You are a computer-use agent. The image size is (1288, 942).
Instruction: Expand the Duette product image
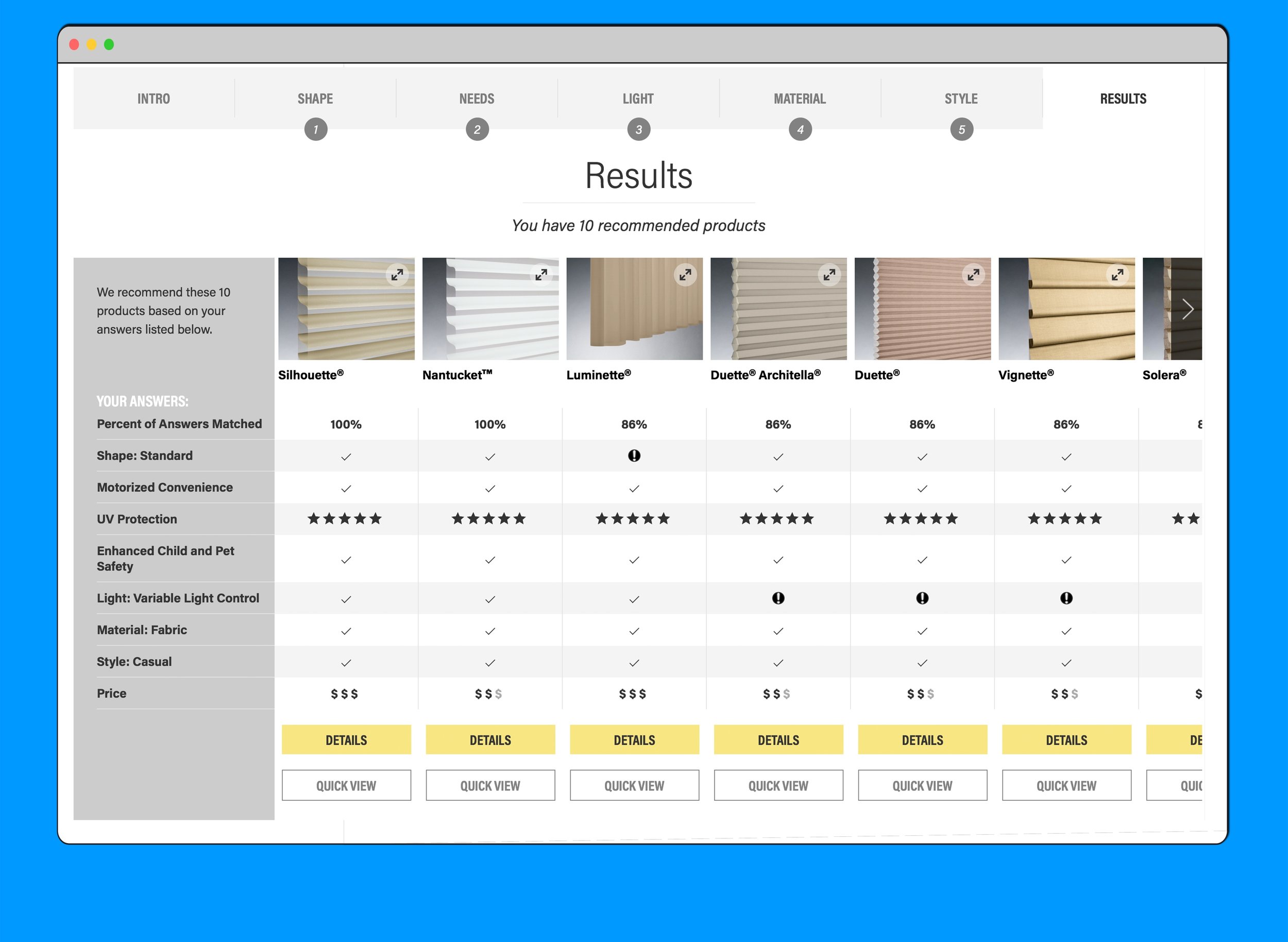tap(973, 275)
